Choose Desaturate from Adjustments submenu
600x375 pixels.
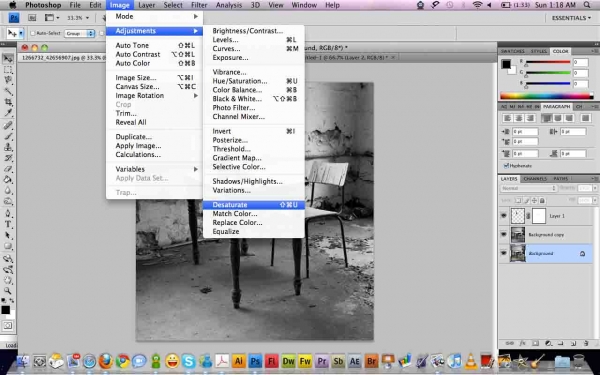pyautogui.click(x=254, y=205)
